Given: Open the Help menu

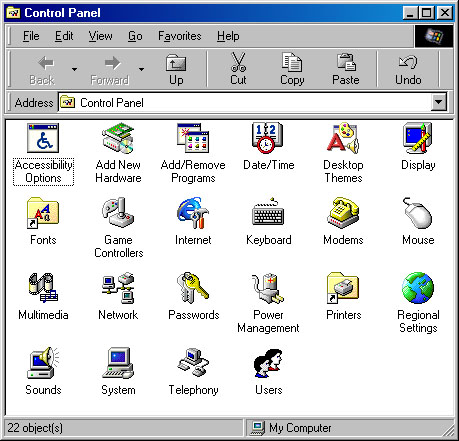Looking at the screenshot, I should (x=228, y=36).
